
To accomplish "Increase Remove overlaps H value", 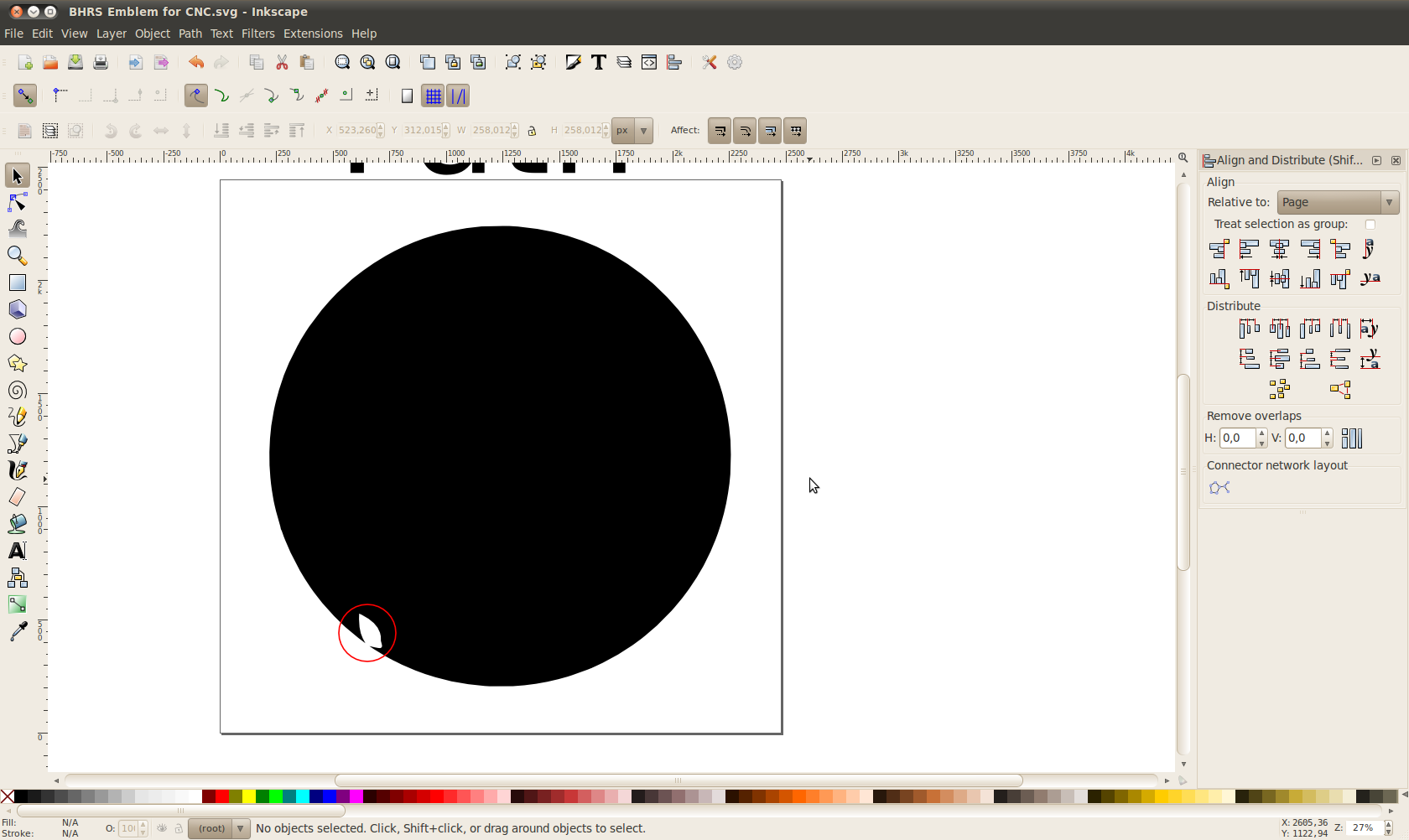I will (x=1261, y=433).
